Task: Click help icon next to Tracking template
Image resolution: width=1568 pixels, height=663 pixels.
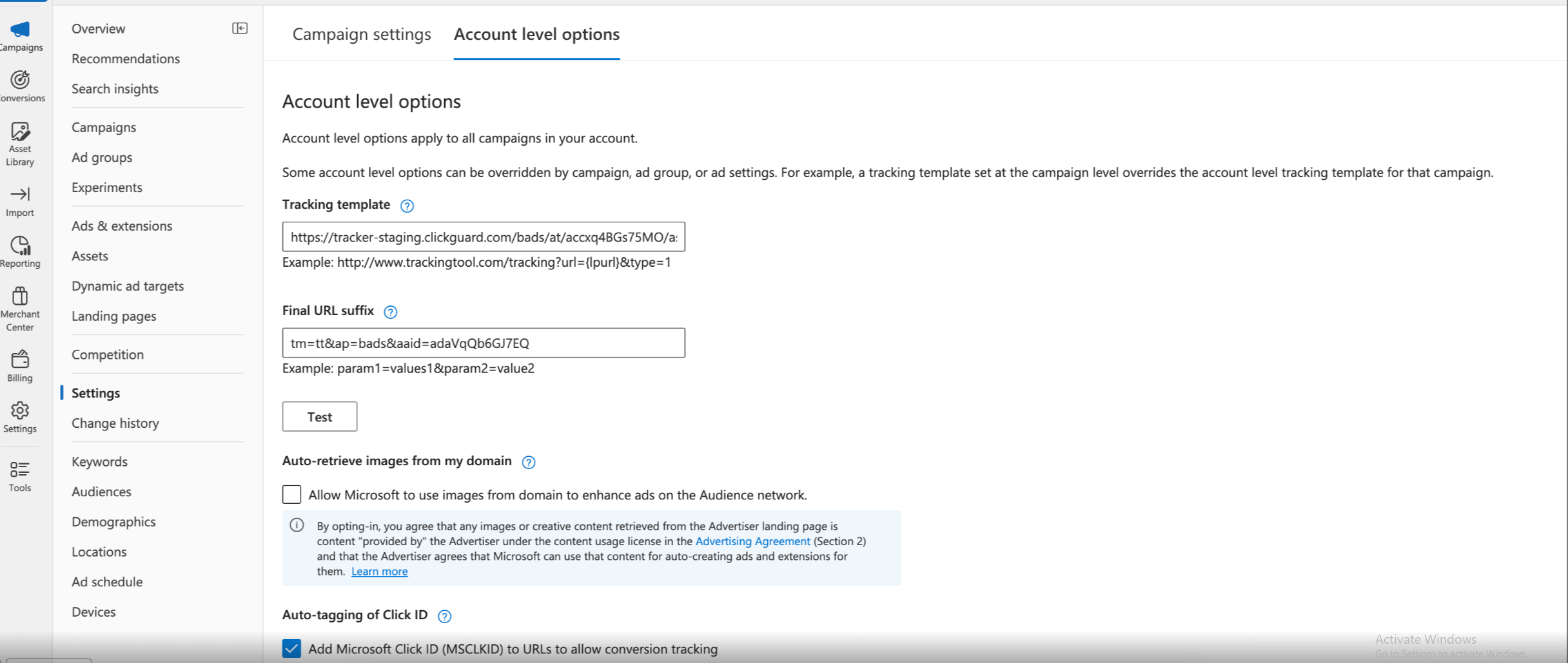Action: (407, 206)
